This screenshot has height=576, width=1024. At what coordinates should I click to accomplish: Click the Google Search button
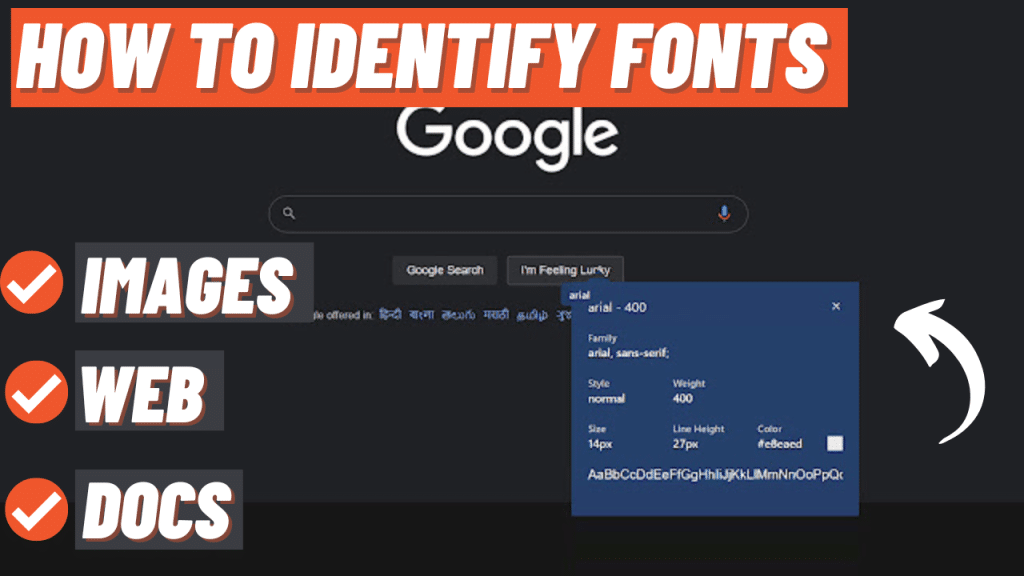444,270
